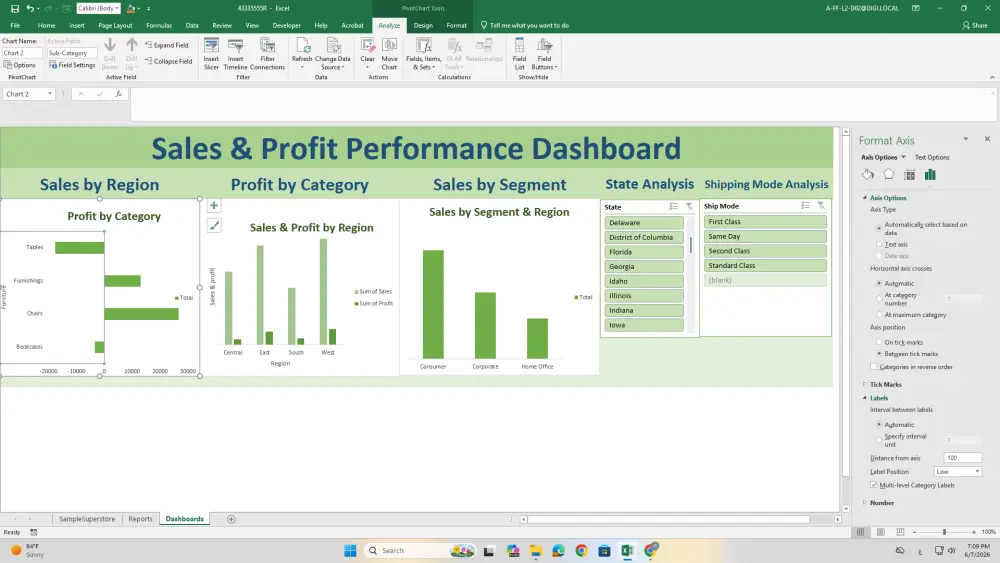
Task: Select Automatically select based on data
Action: 879,228
